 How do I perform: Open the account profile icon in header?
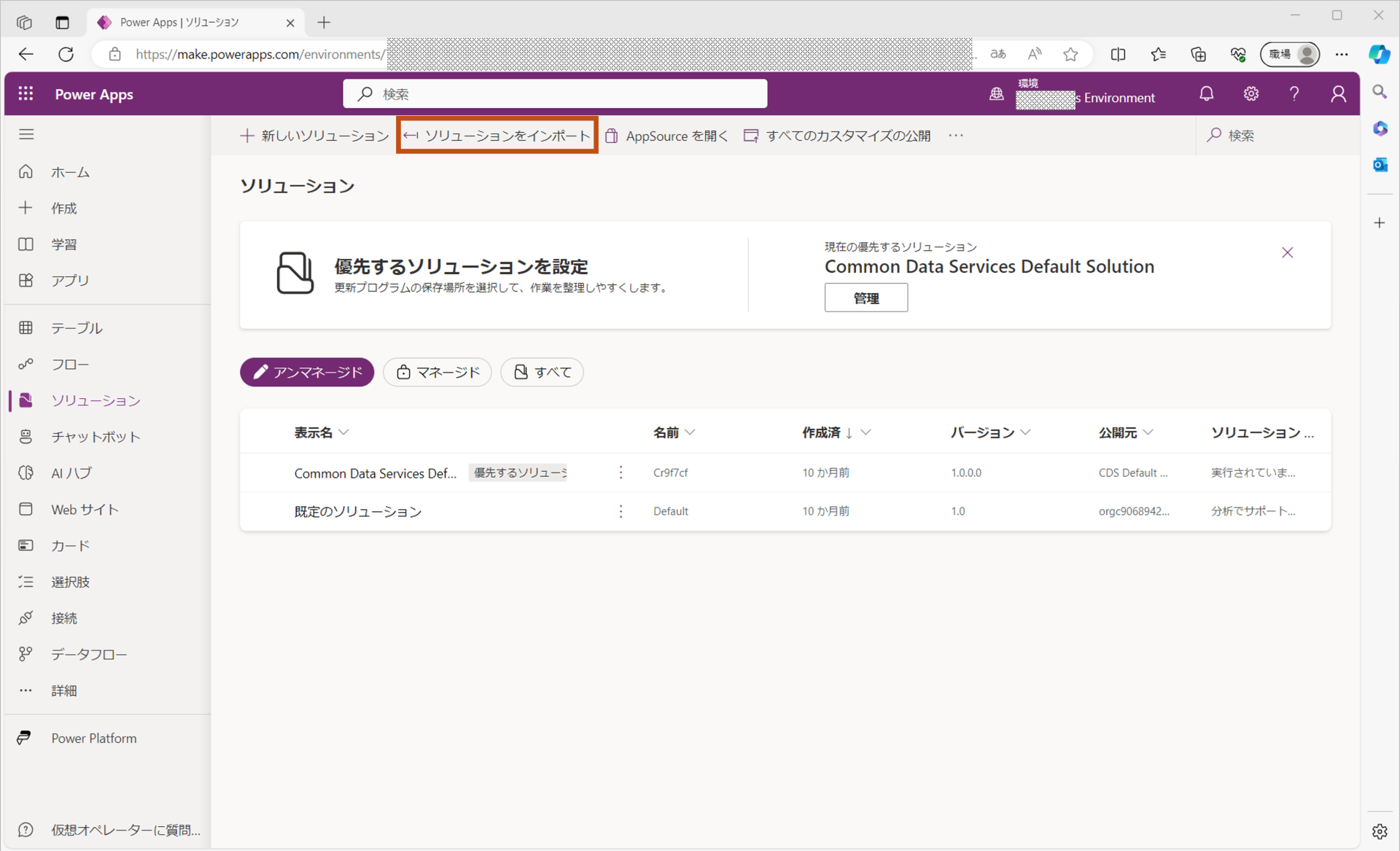[1338, 94]
